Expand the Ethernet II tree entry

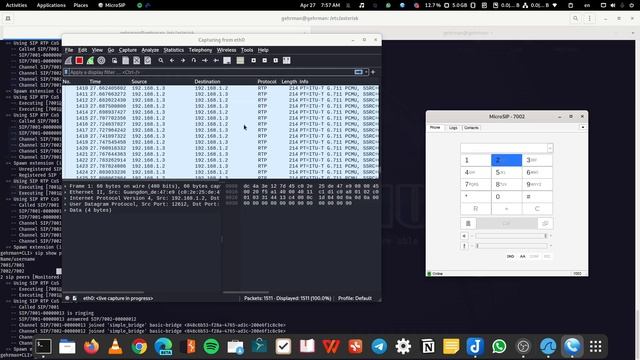click(66, 192)
